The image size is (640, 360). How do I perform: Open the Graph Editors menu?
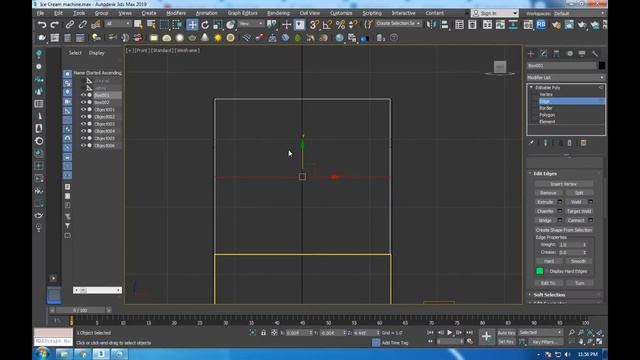coord(242,13)
